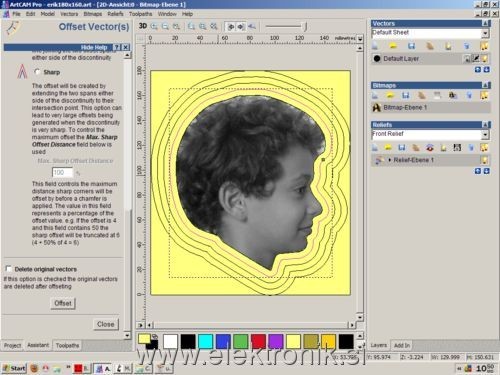500x375 pixels.
Task: Open the Front Relief dropdown
Action: [485, 134]
